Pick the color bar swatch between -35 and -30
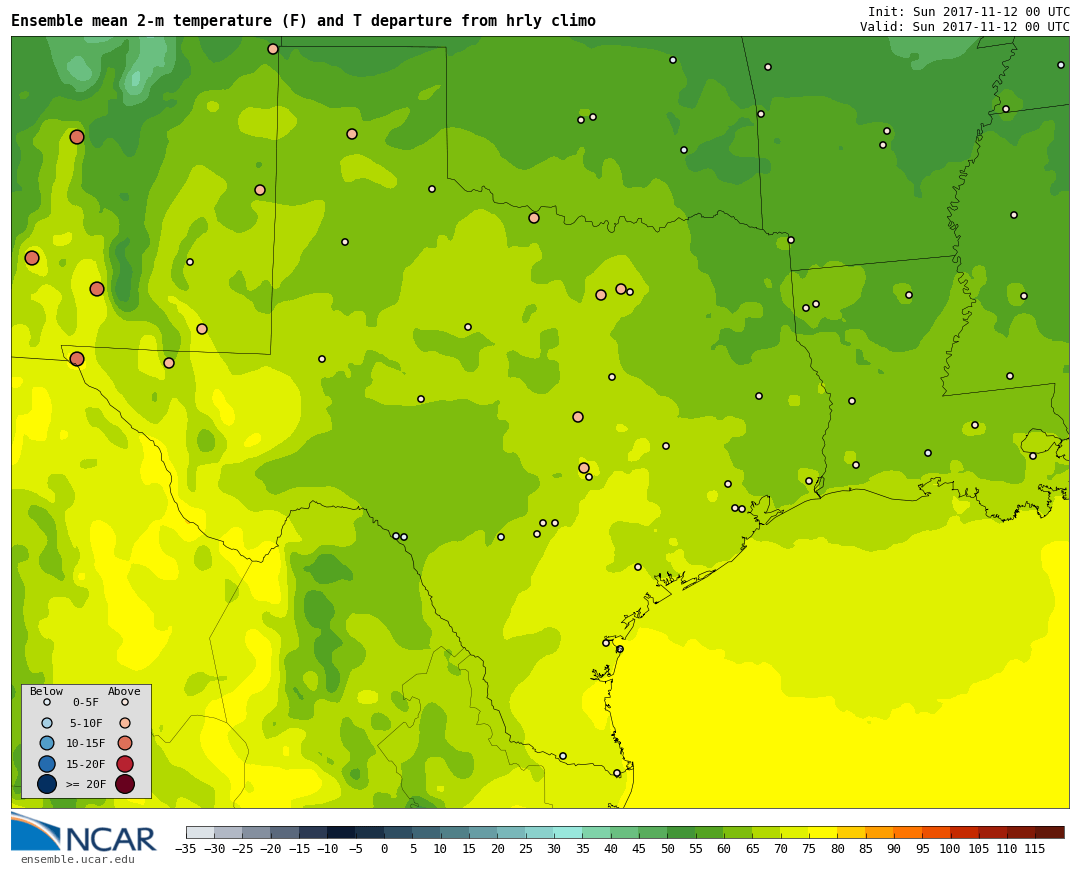 pyautogui.click(x=200, y=832)
